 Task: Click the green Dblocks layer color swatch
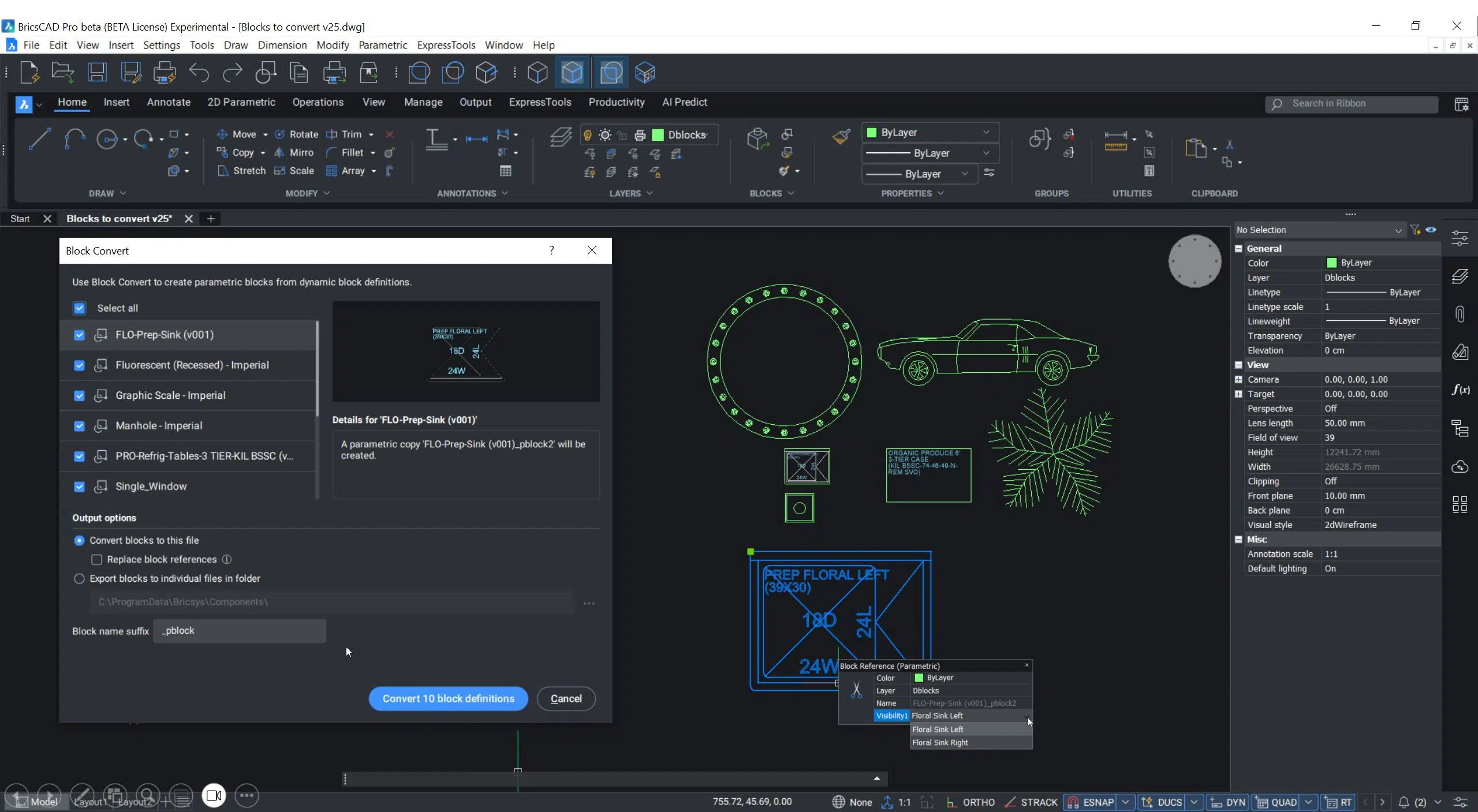pyautogui.click(x=658, y=134)
